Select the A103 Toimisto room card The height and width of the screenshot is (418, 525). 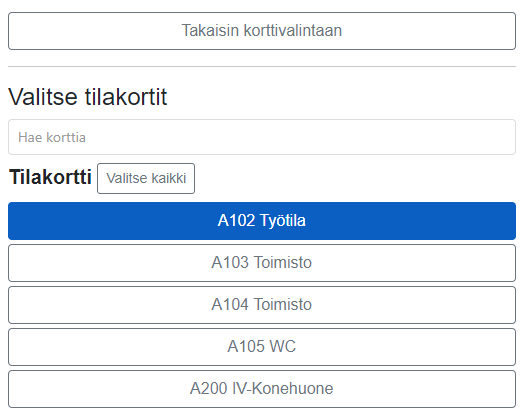262,263
